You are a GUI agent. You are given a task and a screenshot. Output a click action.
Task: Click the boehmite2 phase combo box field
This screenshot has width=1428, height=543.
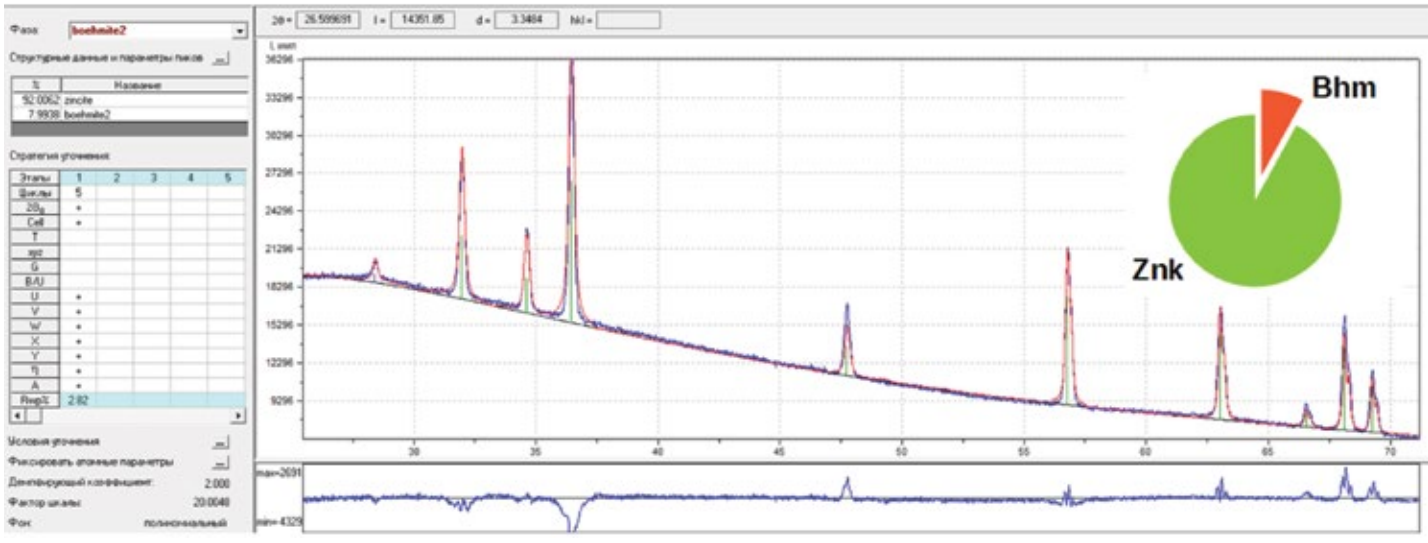[x=150, y=32]
